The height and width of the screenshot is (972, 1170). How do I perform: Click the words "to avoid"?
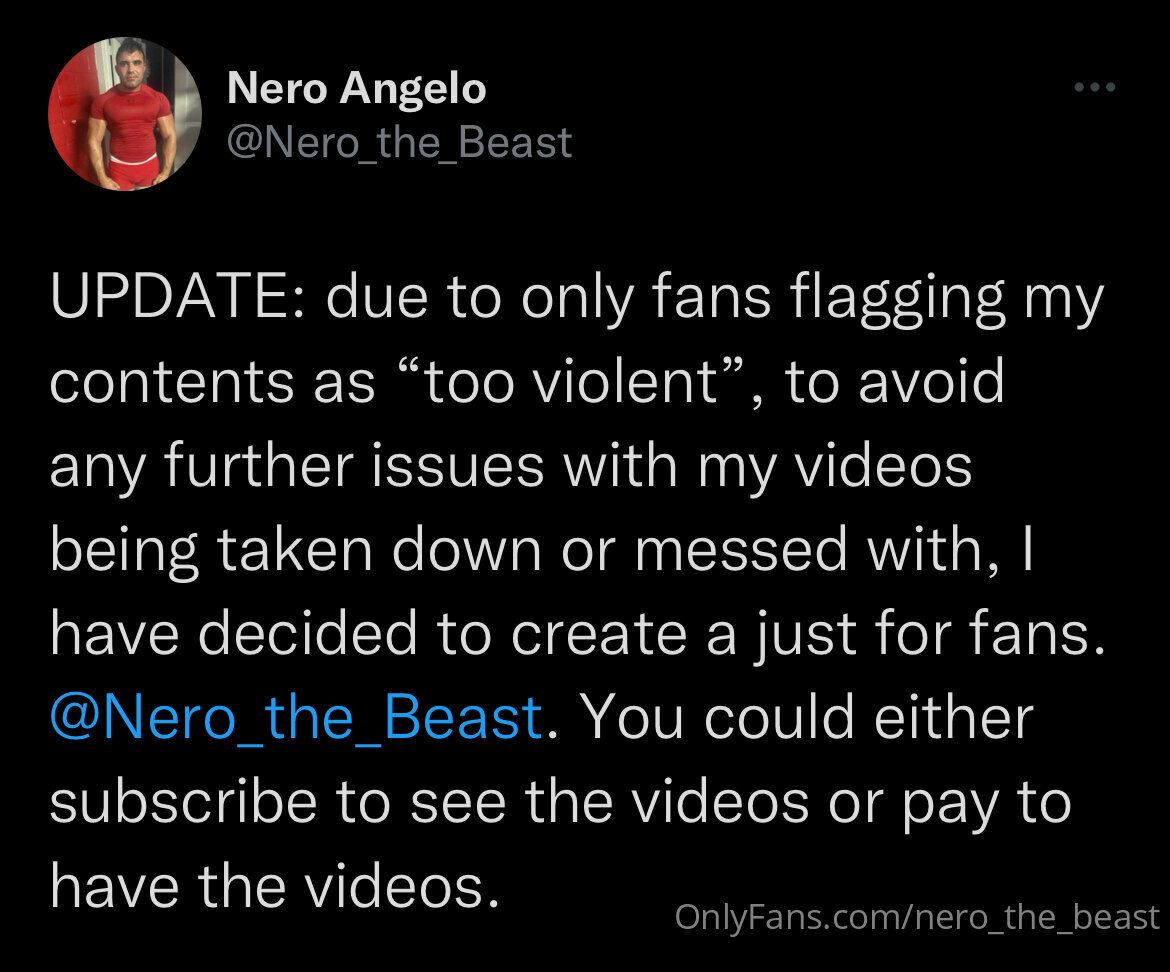pos(894,382)
